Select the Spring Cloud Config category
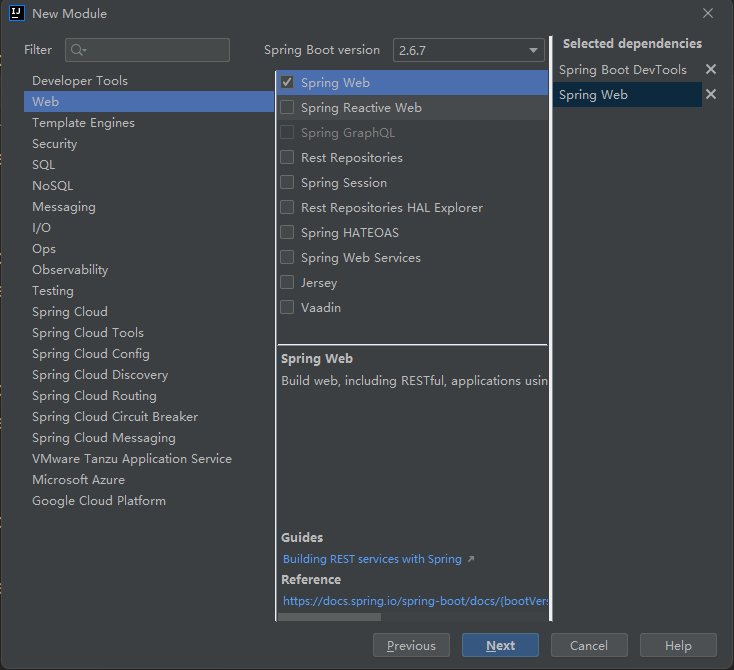The width and height of the screenshot is (734, 670). point(149,354)
